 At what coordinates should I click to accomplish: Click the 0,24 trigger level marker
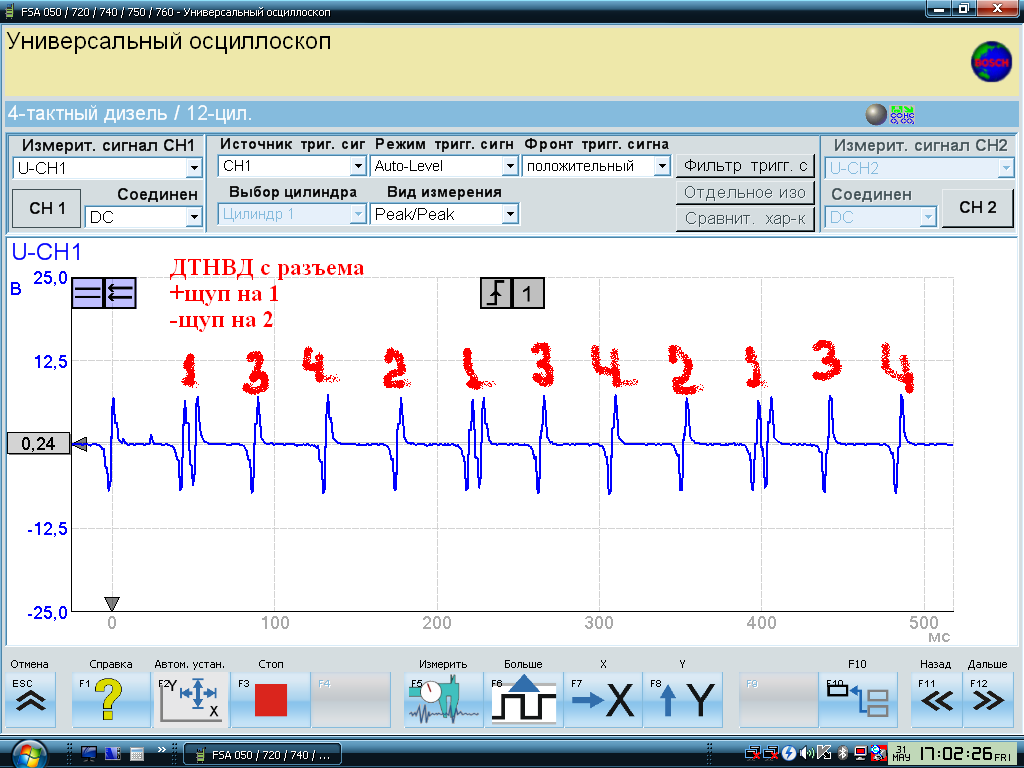click(38, 444)
